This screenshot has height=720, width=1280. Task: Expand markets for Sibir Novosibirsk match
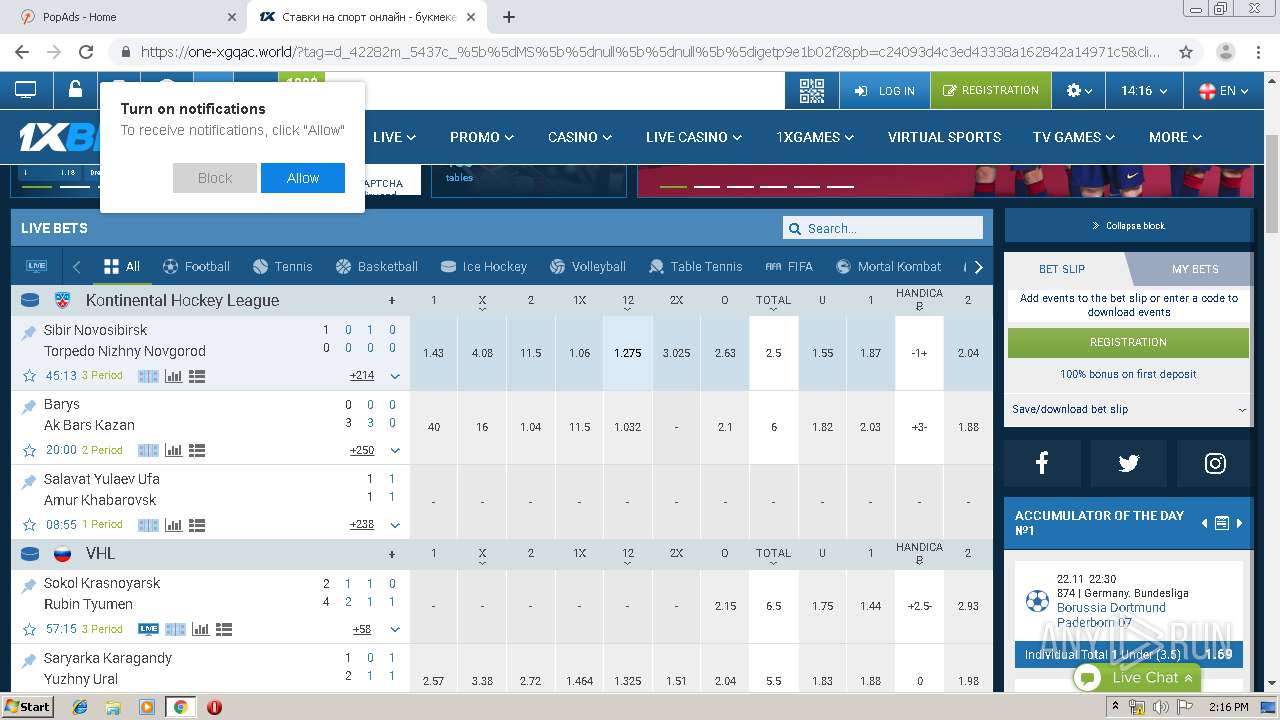pos(395,377)
